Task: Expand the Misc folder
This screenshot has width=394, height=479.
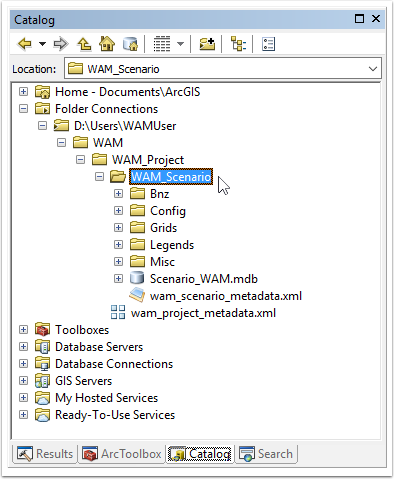Action: [118, 262]
